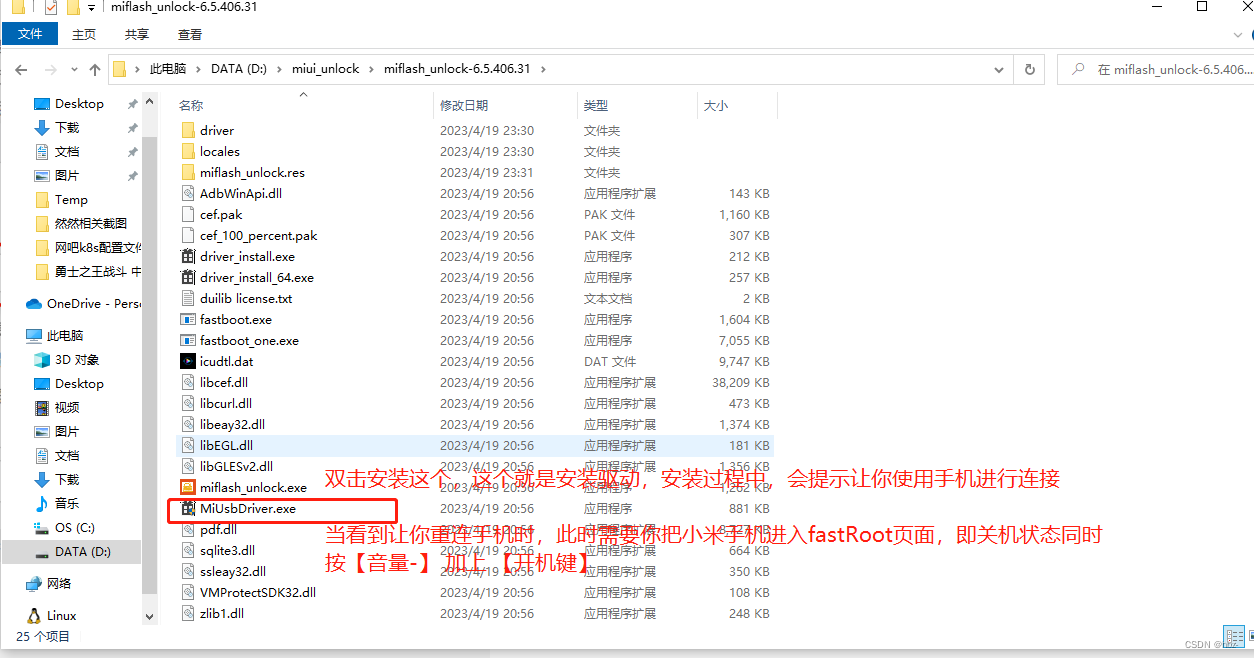Select miflash_unlock.exe application
This screenshot has width=1254, height=658.
253,487
